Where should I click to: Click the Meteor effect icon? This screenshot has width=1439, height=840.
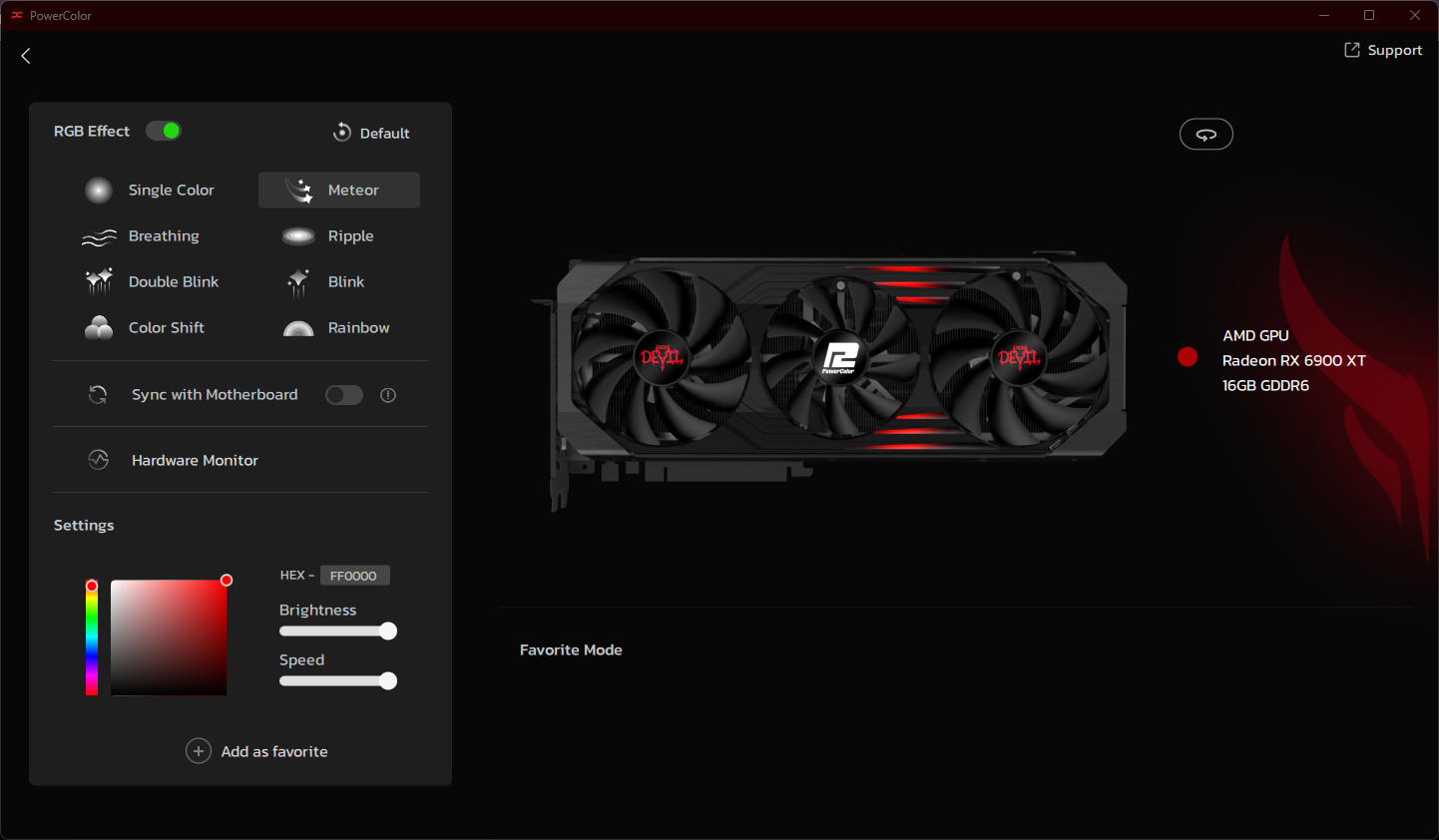(299, 190)
